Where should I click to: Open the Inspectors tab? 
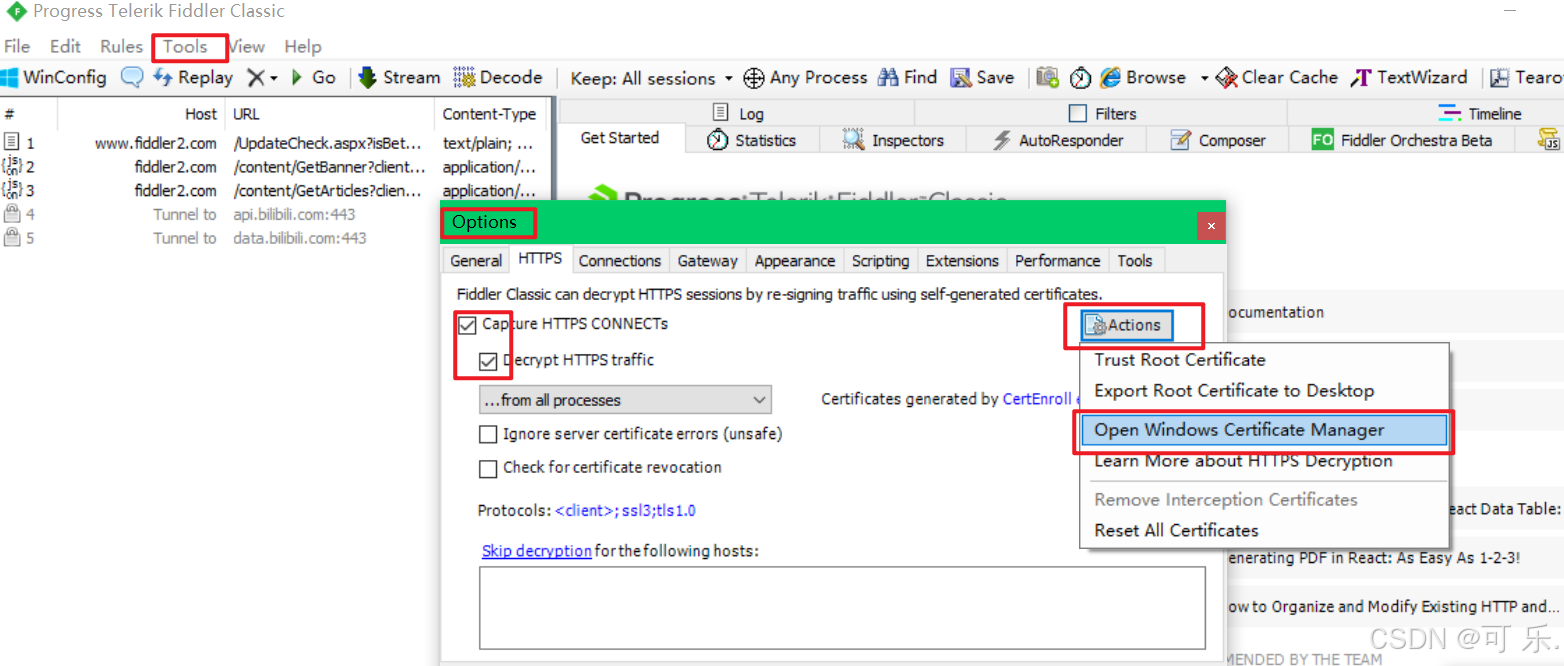(893, 140)
